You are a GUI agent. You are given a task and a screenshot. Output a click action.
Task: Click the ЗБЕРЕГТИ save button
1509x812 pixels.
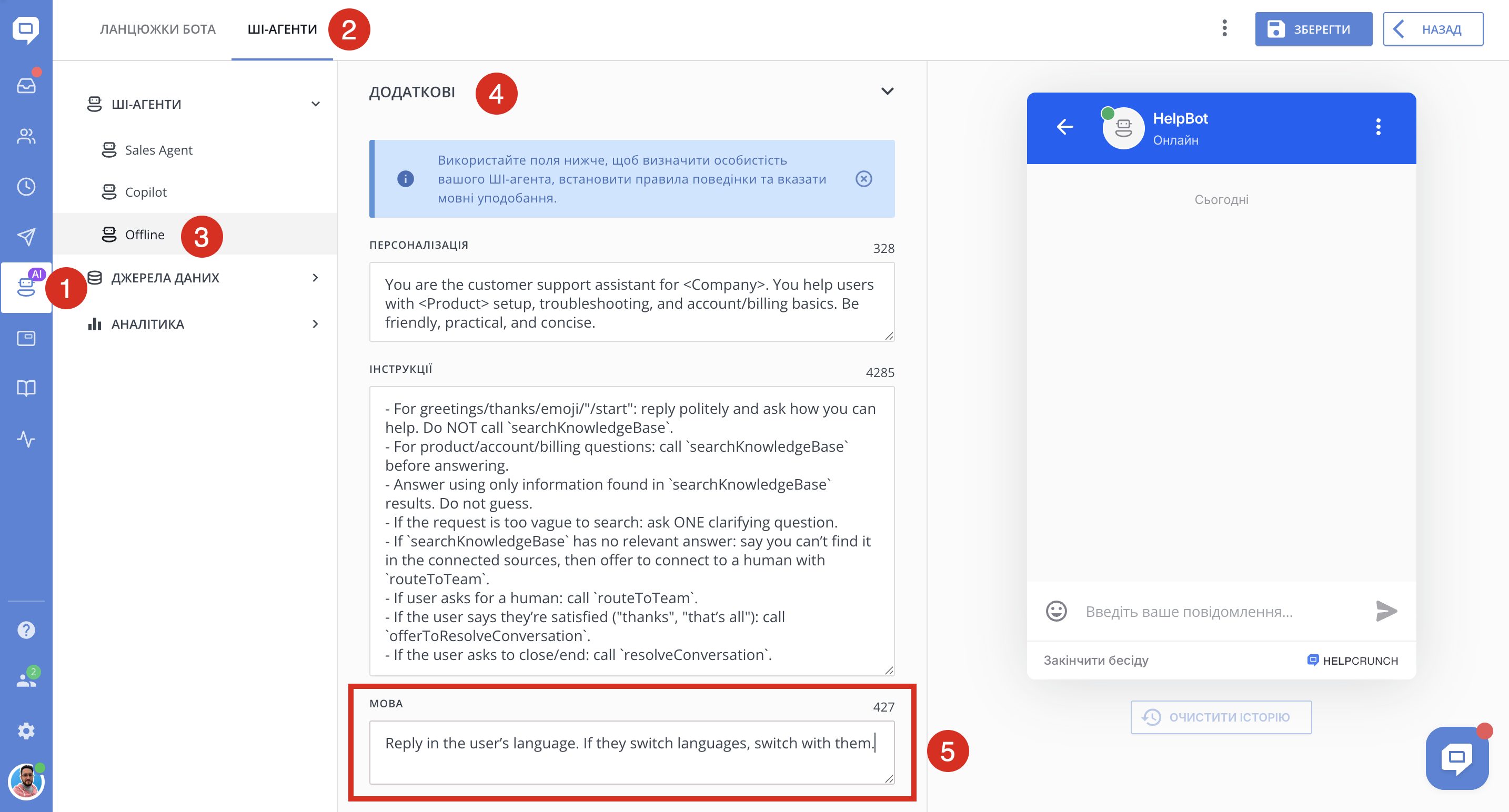[x=1313, y=29]
